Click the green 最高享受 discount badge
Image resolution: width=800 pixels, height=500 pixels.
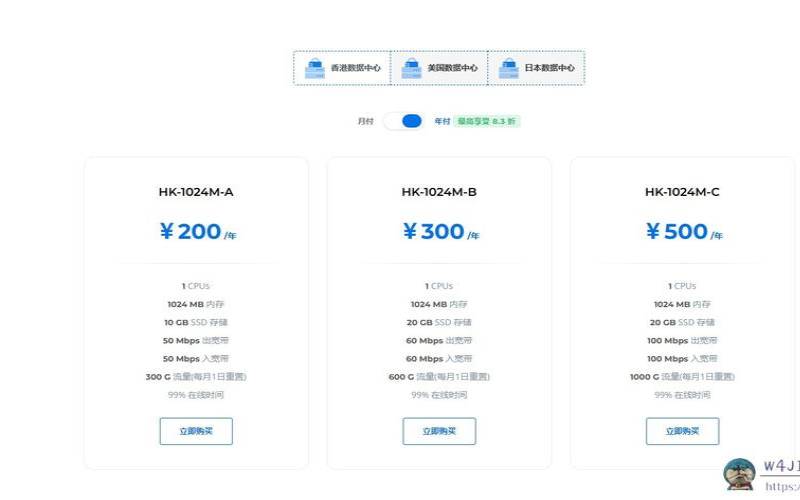[x=487, y=121]
